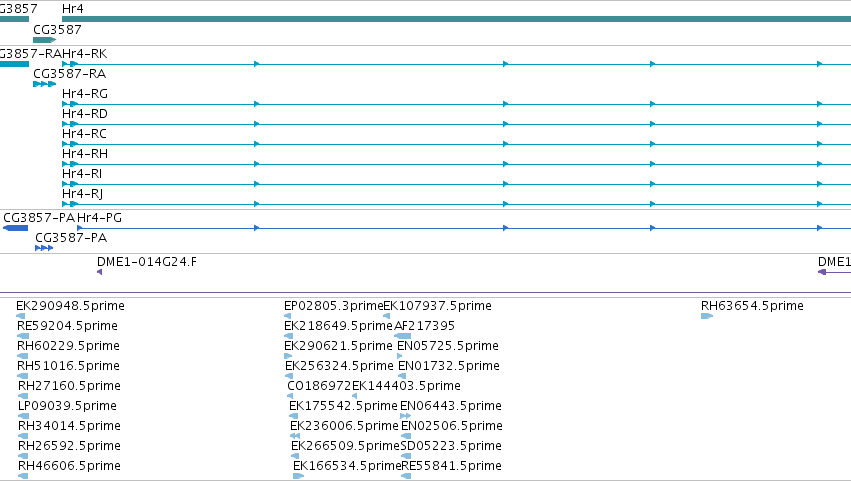Click the EK290948.5prime EST arrow
Screen dimensions: 851x481
click(21, 316)
